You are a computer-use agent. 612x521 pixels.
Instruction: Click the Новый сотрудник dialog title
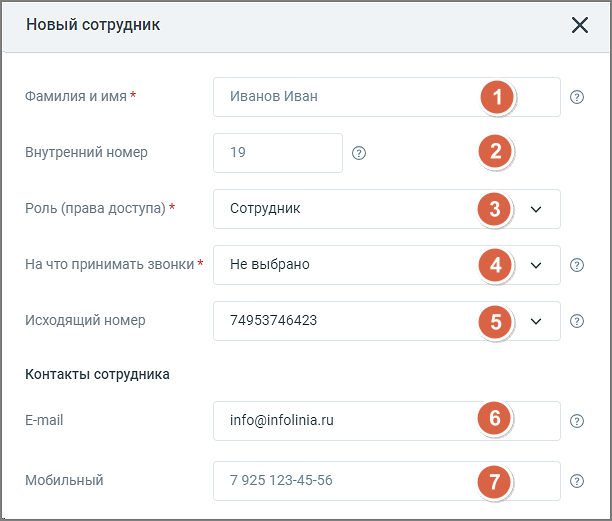93,25
